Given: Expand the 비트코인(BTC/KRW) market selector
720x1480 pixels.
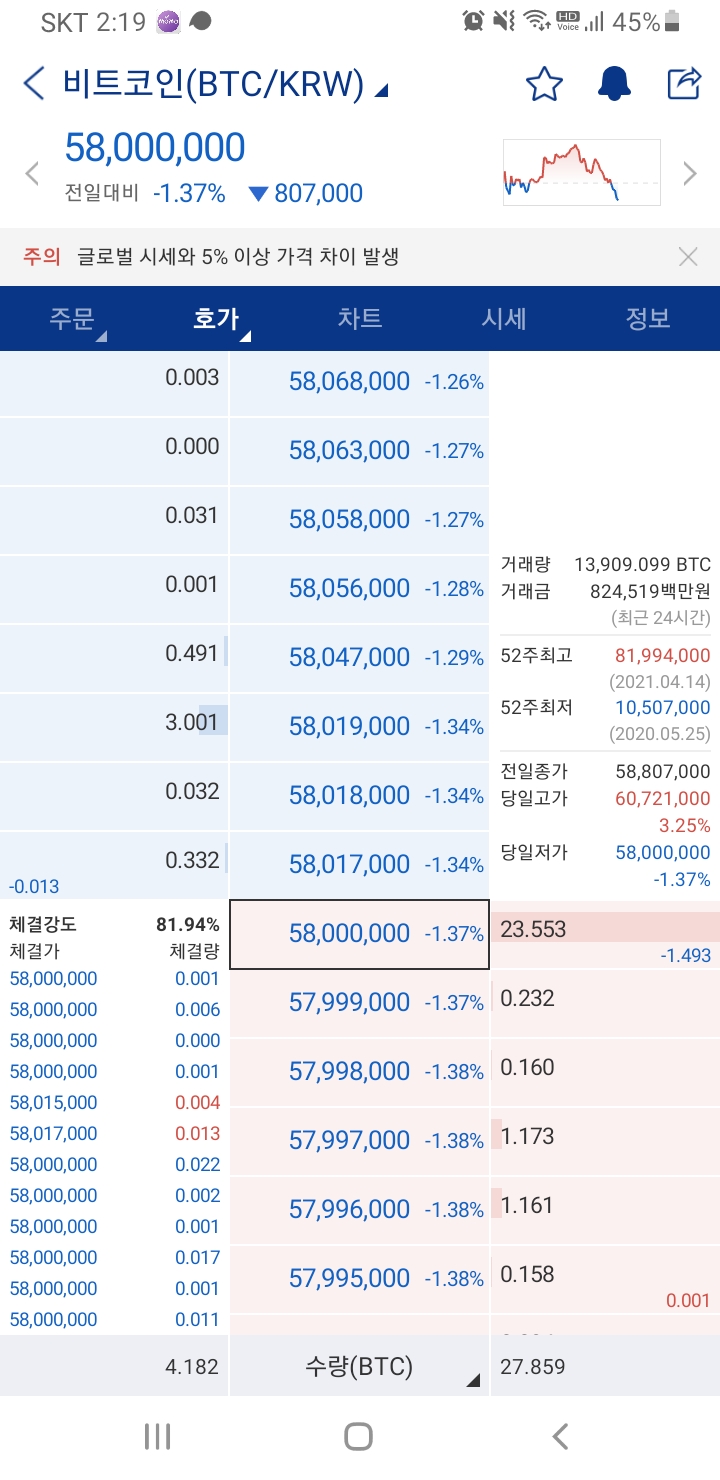Looking at the screenshot, I should click(225, 85).
